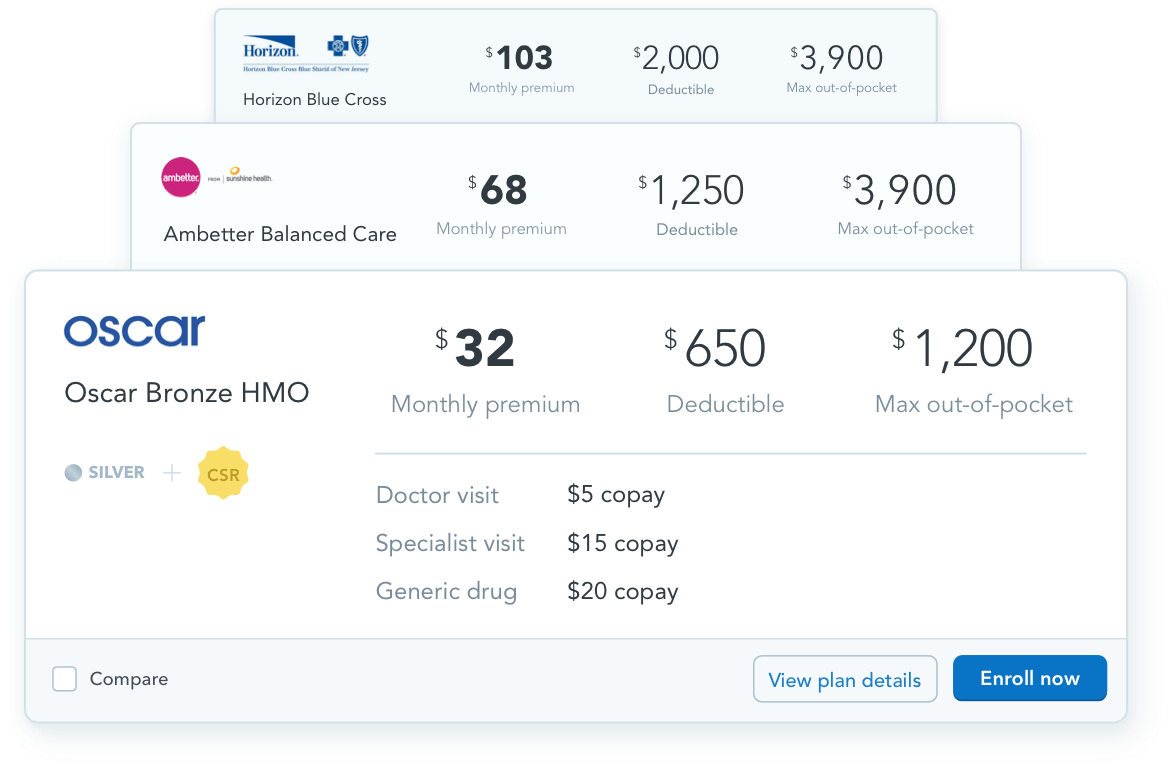
Task: Click the Oscar logo
Action: (x=134, y=330)
